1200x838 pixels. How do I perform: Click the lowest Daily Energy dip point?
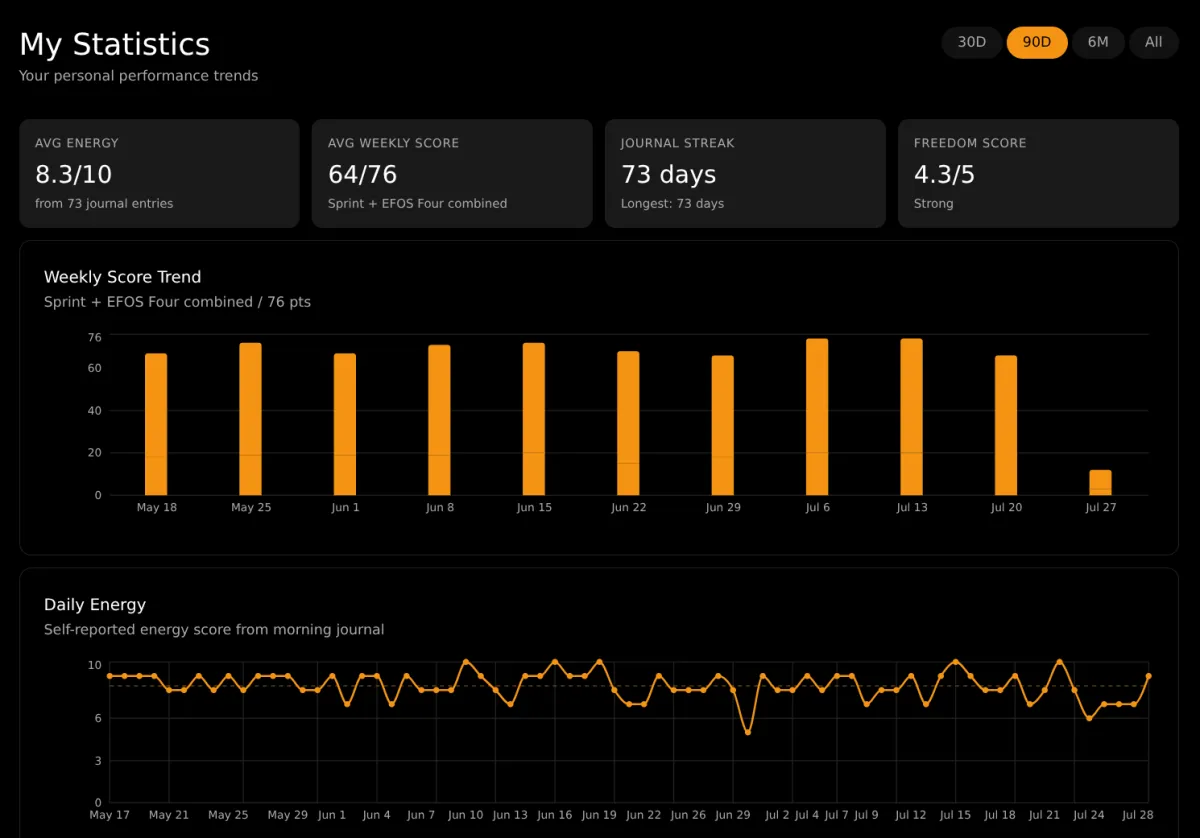pos(747,732)
